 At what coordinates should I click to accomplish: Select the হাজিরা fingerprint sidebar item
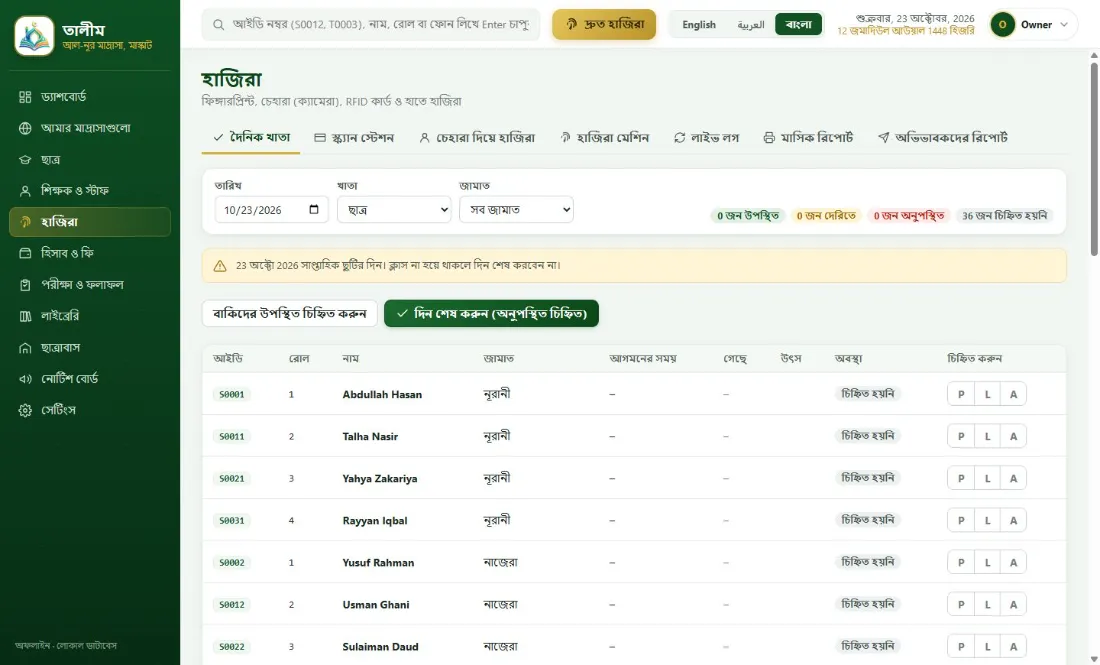tap(90, 222)
